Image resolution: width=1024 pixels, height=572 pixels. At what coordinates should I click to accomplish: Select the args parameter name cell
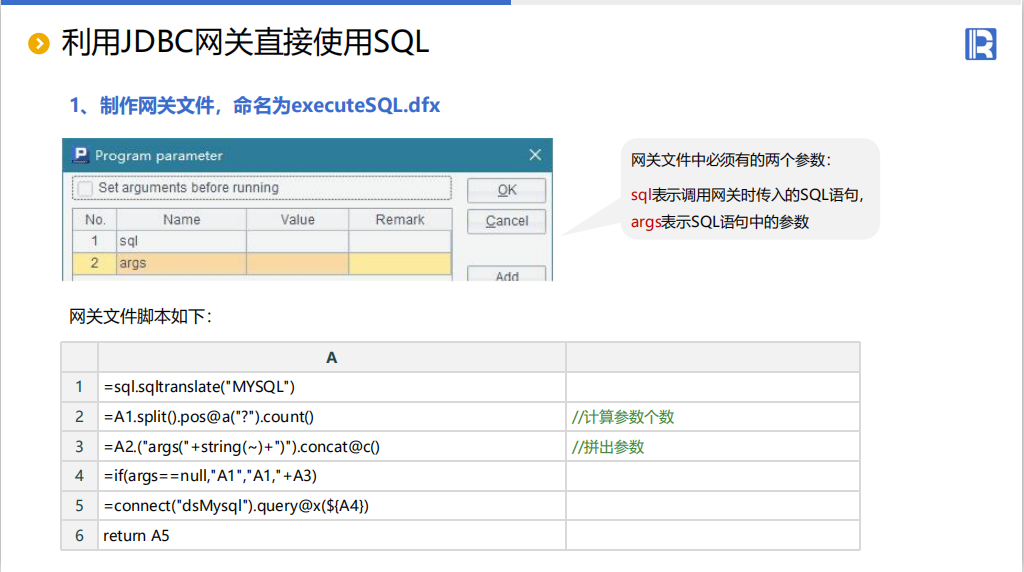point(181,263)
